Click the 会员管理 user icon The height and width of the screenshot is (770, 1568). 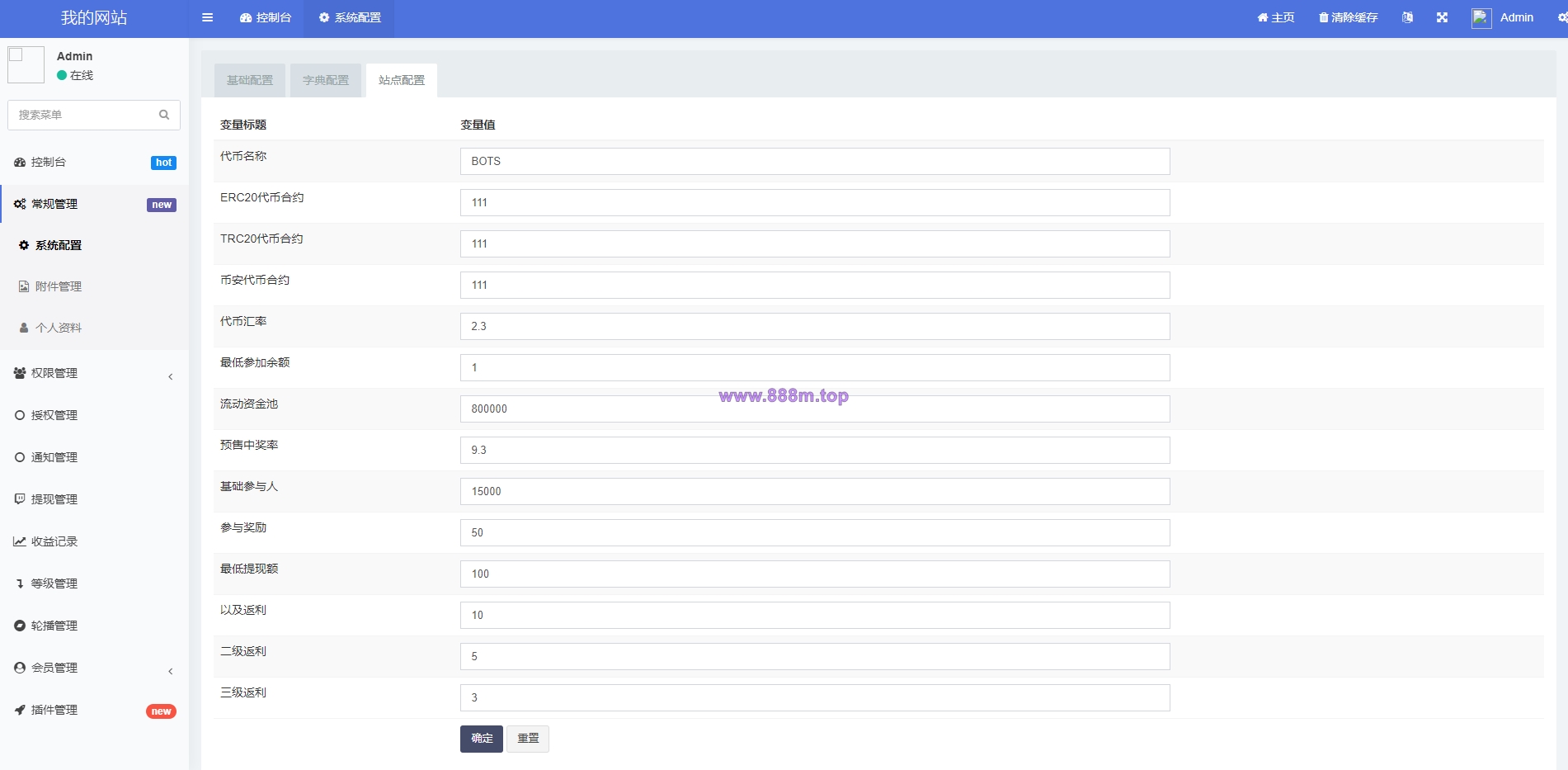point(20,668)
